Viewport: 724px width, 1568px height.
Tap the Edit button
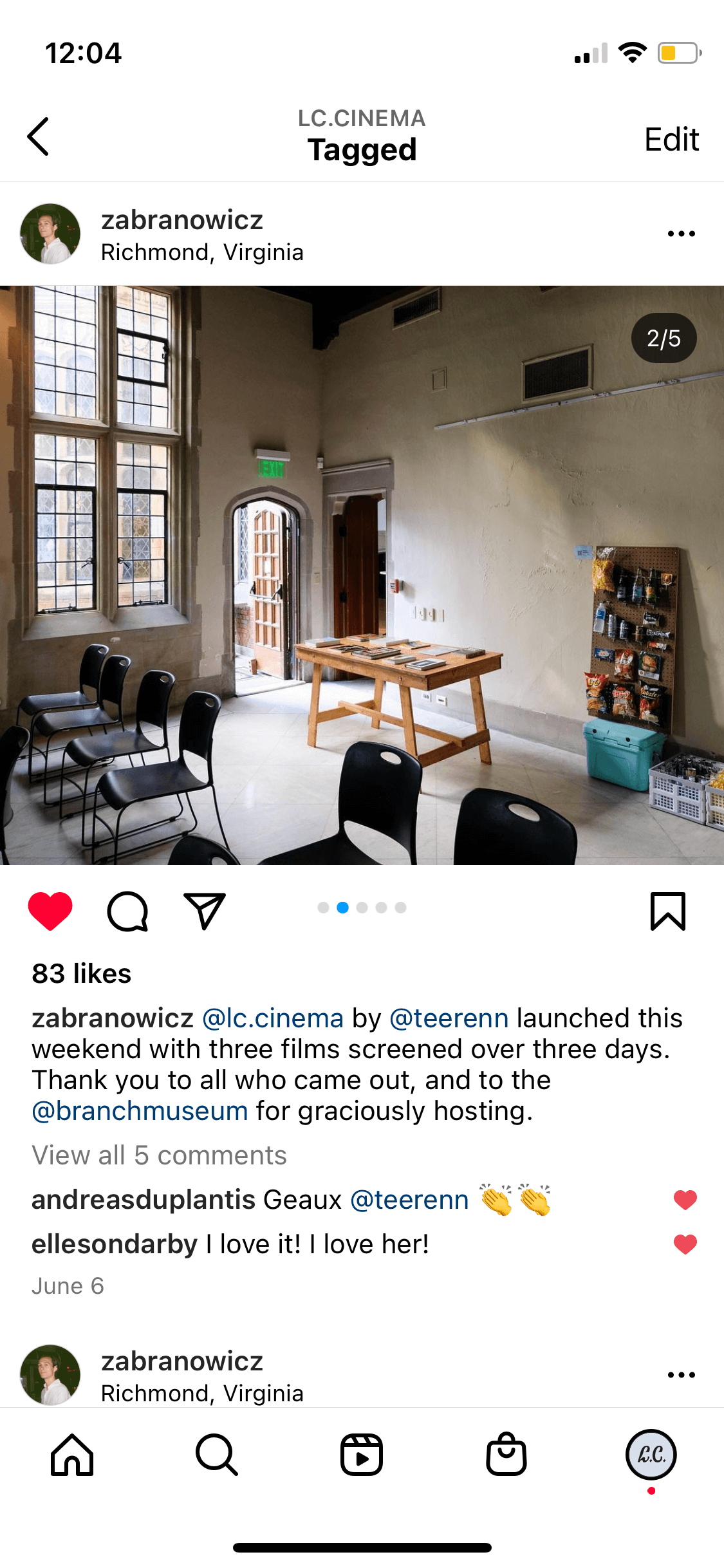click(672, 139)
